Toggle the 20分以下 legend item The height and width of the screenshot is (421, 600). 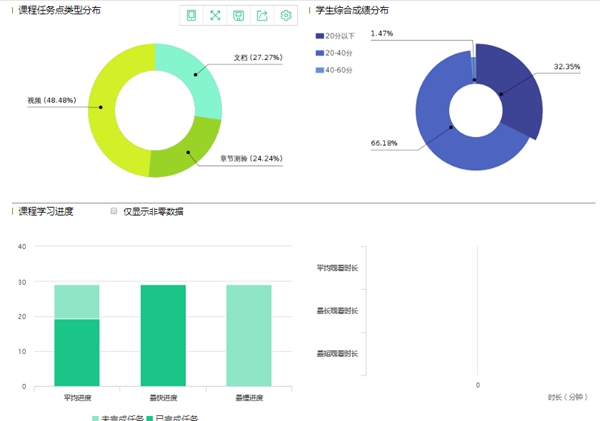tap(319, 35)
